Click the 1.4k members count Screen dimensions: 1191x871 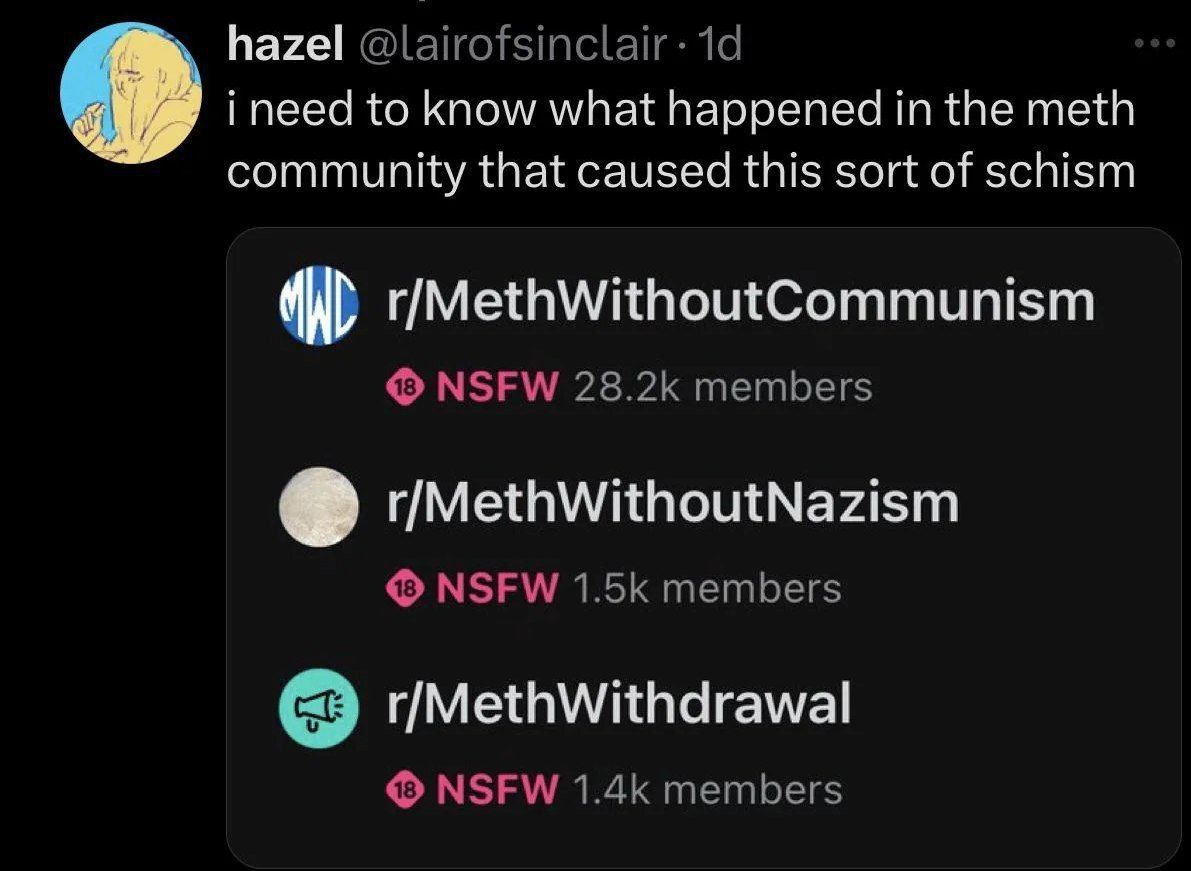click(708, 791)
